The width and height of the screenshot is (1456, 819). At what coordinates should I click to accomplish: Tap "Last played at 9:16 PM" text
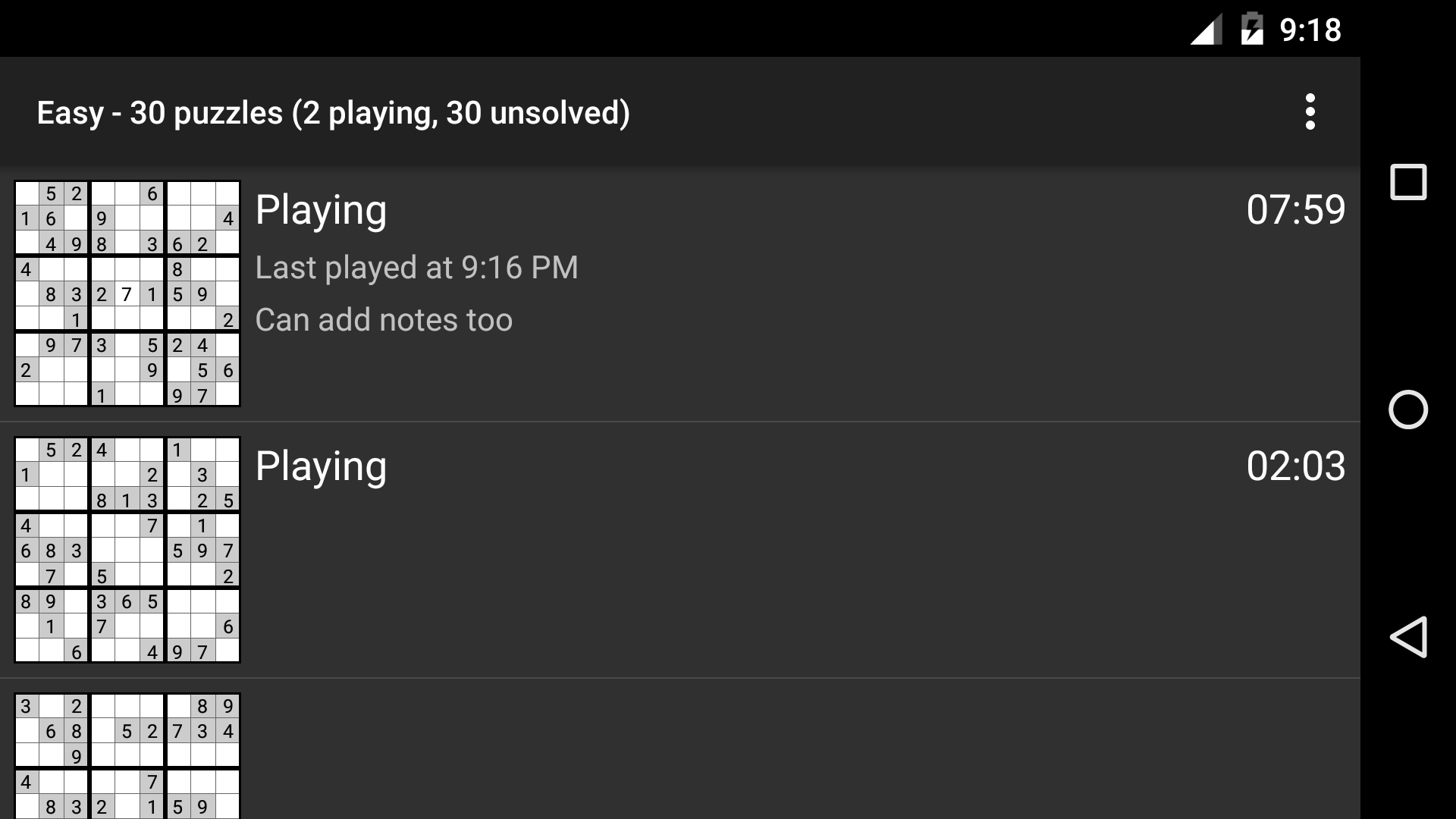(x=416, y=268)
